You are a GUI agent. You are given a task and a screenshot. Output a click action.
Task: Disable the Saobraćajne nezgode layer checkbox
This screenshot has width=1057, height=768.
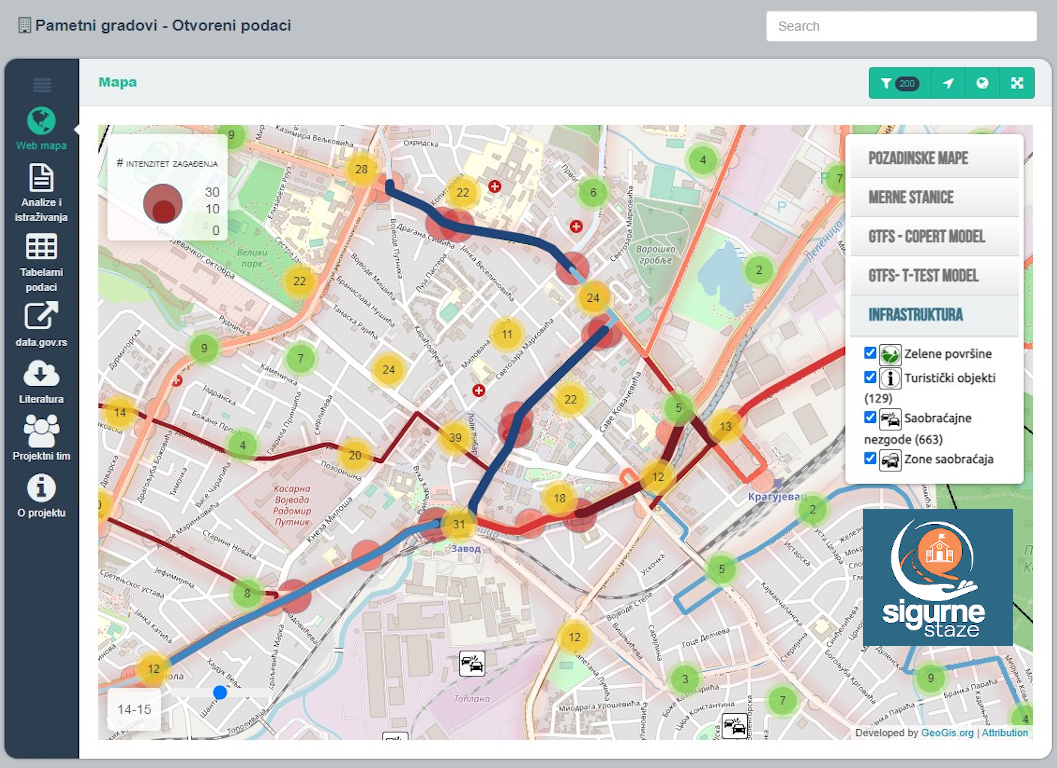870,417
